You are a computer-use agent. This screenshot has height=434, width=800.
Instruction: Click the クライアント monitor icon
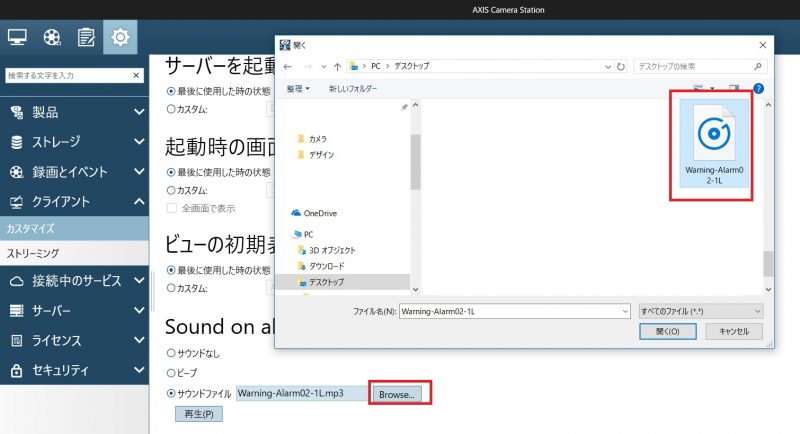[x=17, y=202]
